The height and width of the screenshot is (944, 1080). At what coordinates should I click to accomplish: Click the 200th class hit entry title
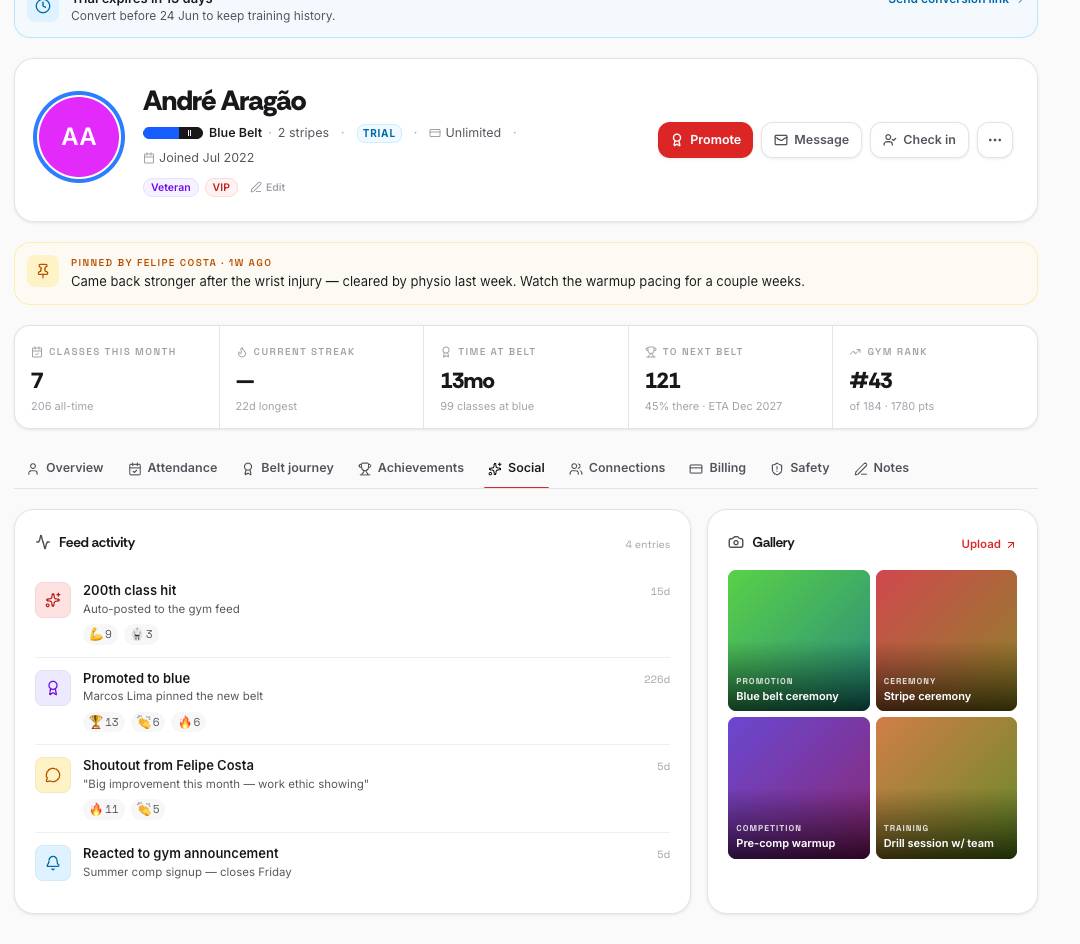129,590
